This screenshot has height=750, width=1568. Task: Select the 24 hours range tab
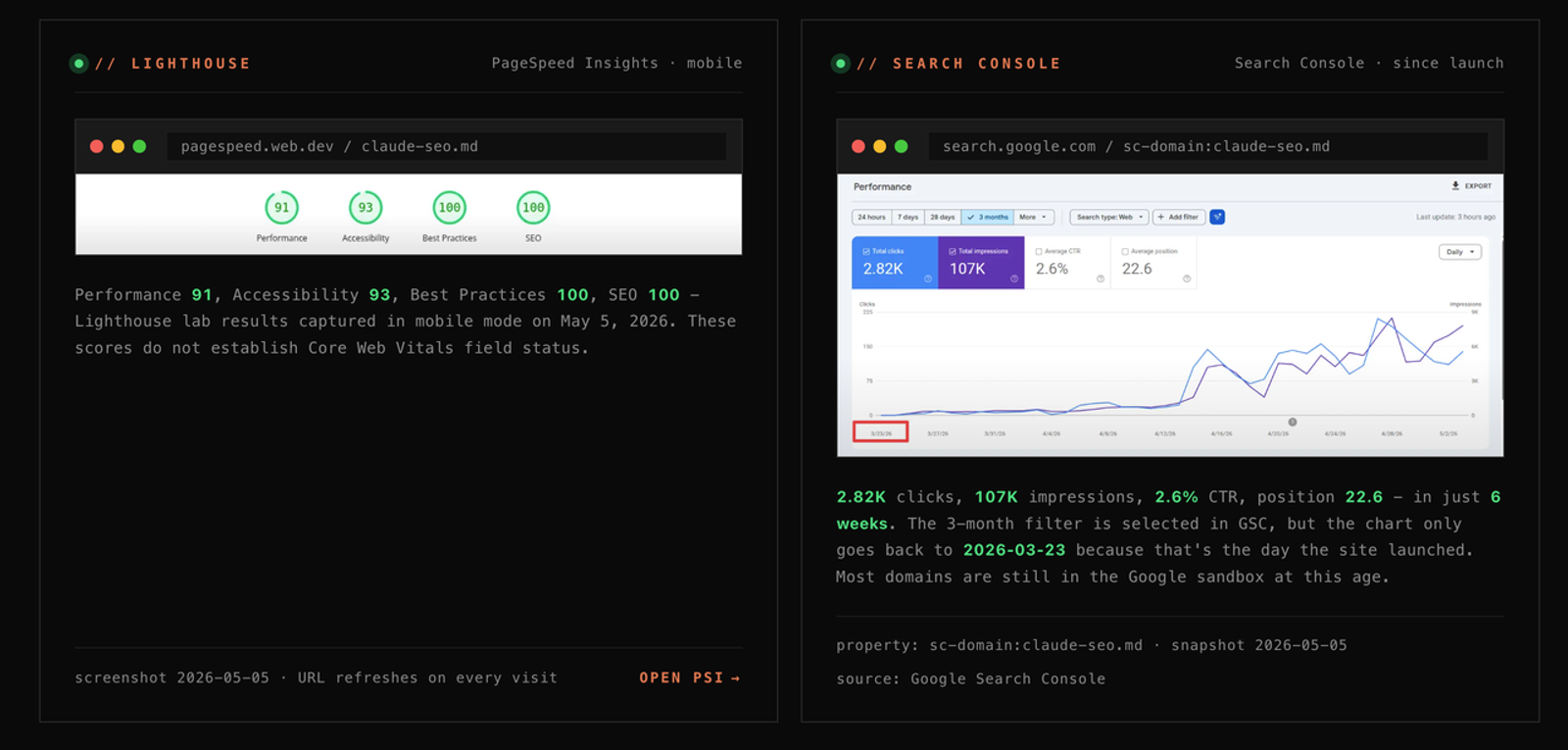coord(871,218)
